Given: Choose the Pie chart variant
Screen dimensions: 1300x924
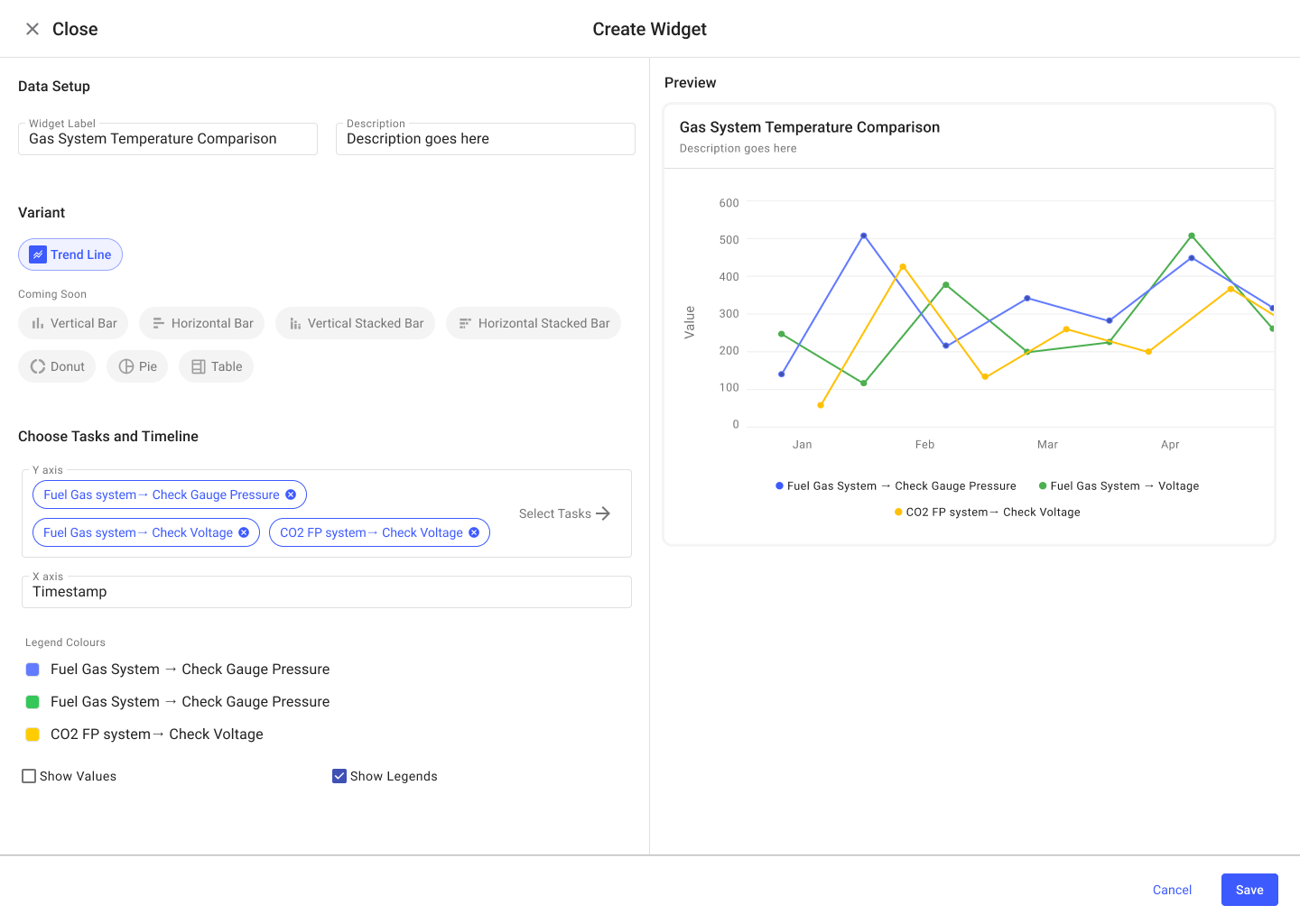Looking at the screenshot, I should [137, 366].
